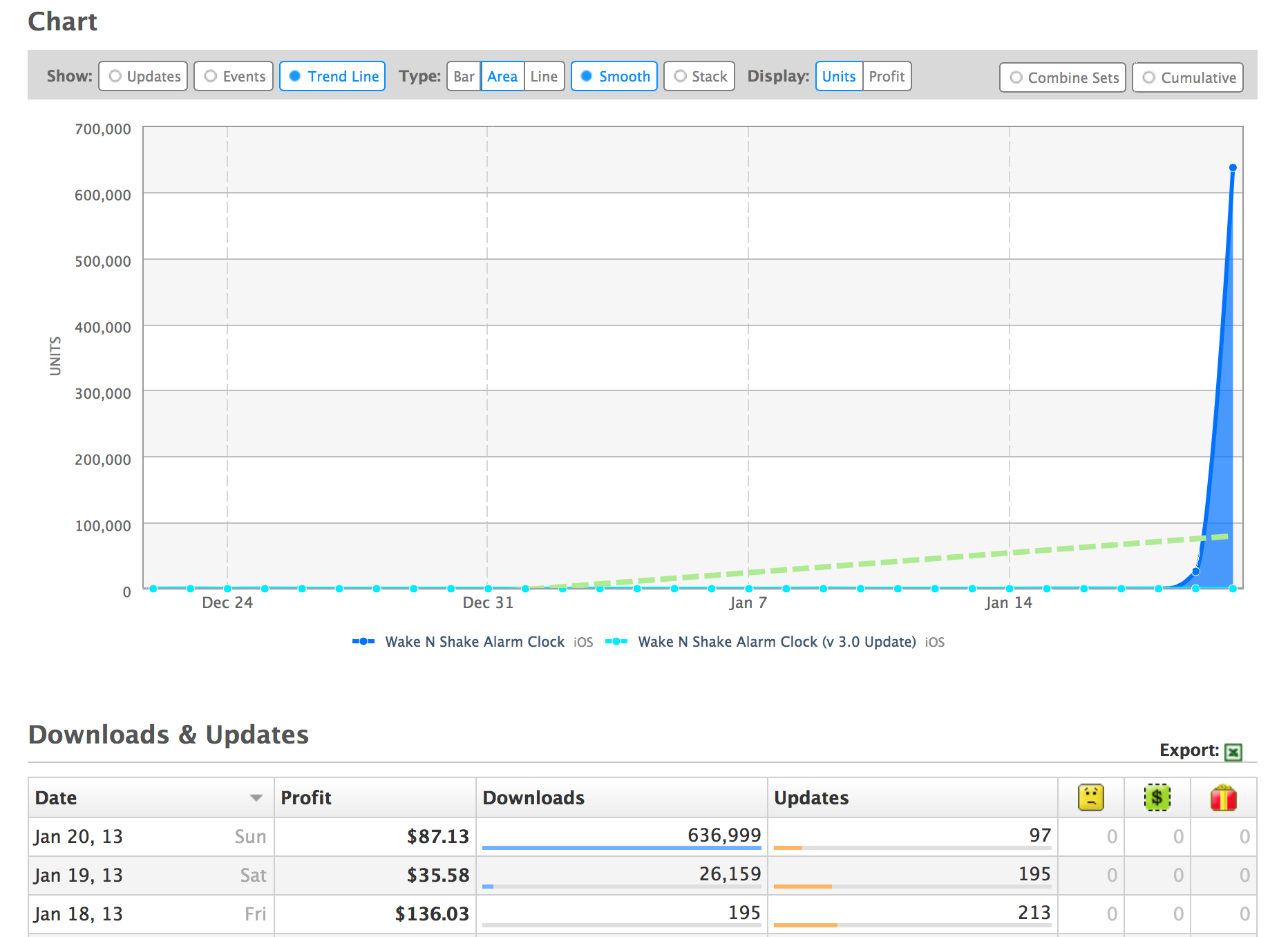This screenshot has height=937, width=1288.
Task: Click the cyan v 3.0 Update legend marker
Action: click(616, 642)
